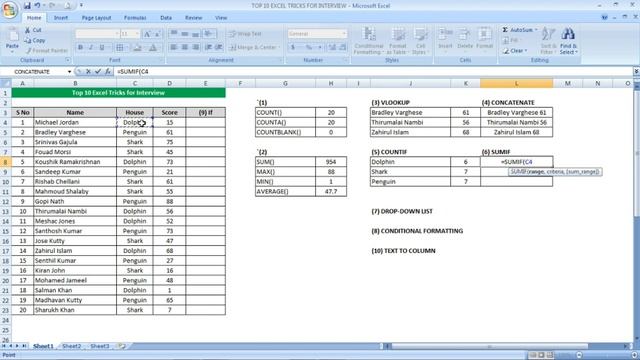Align text to the bottom
Screen dimensions: 640x360
tap(196, 34)
